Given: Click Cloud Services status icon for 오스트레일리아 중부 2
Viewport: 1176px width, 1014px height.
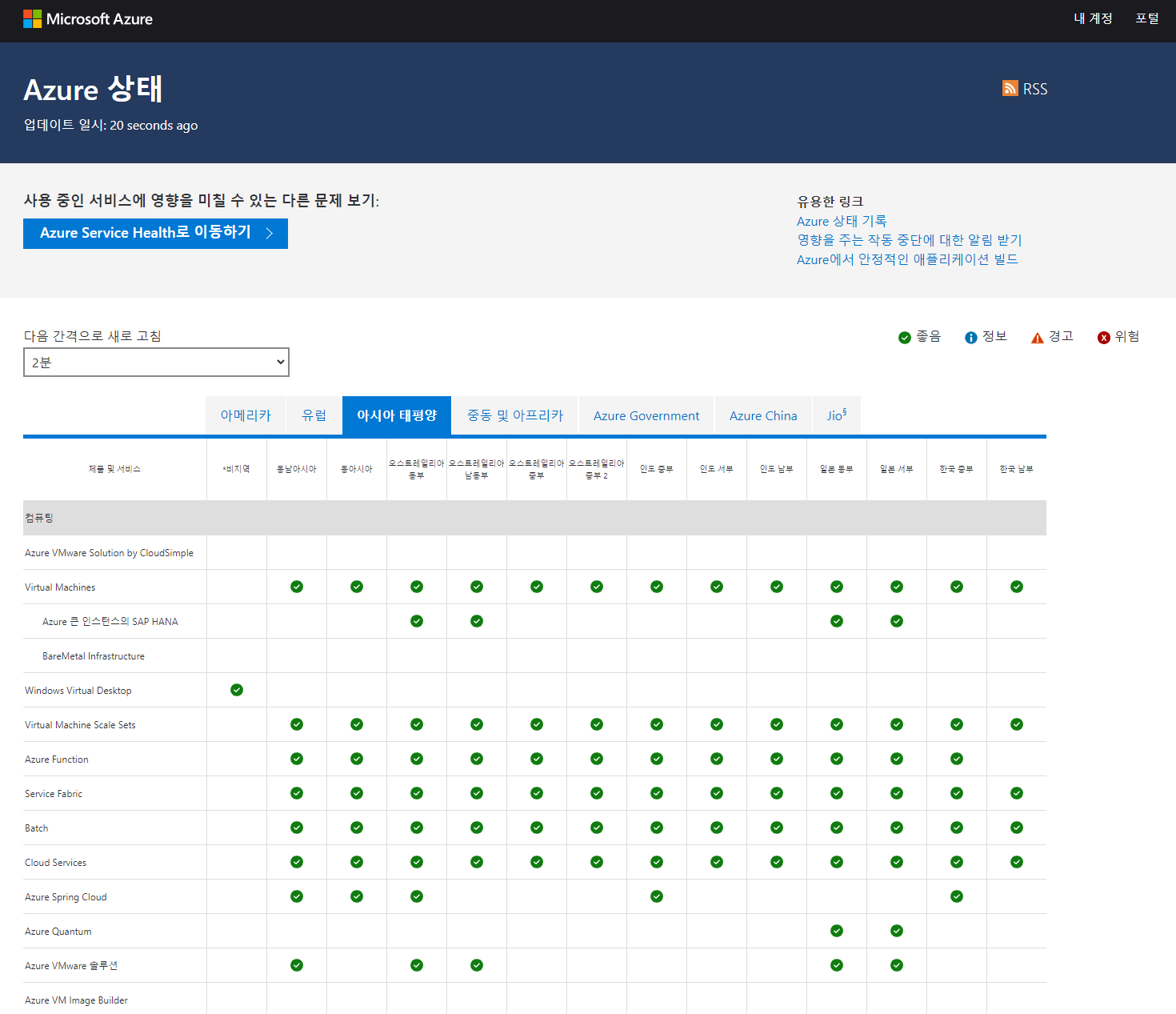Looking at the screenshot, I should 597,862.
